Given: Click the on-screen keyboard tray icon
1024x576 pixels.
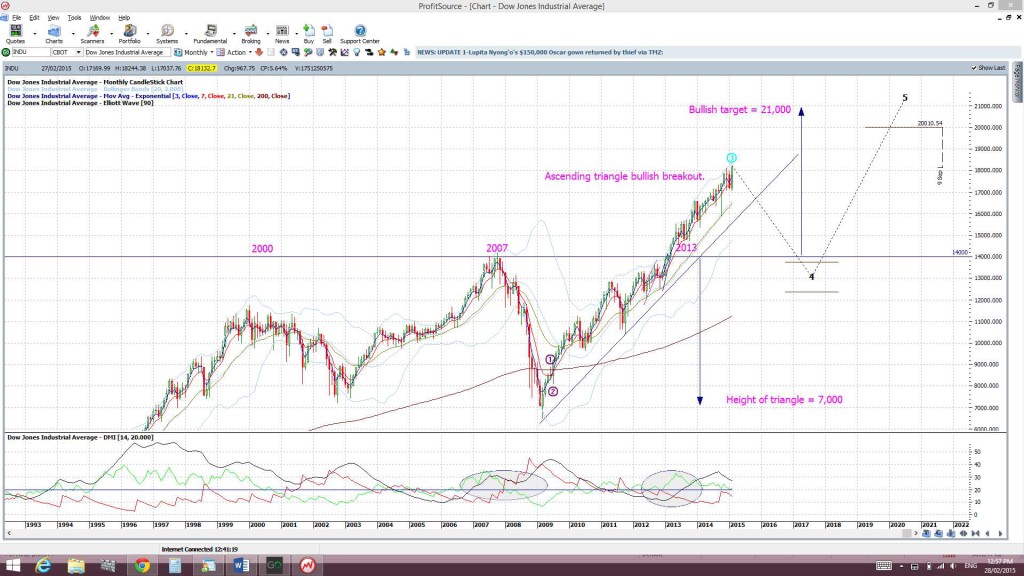Looking at the screenshot, I should pyautogui.click(x=884, y=566).
